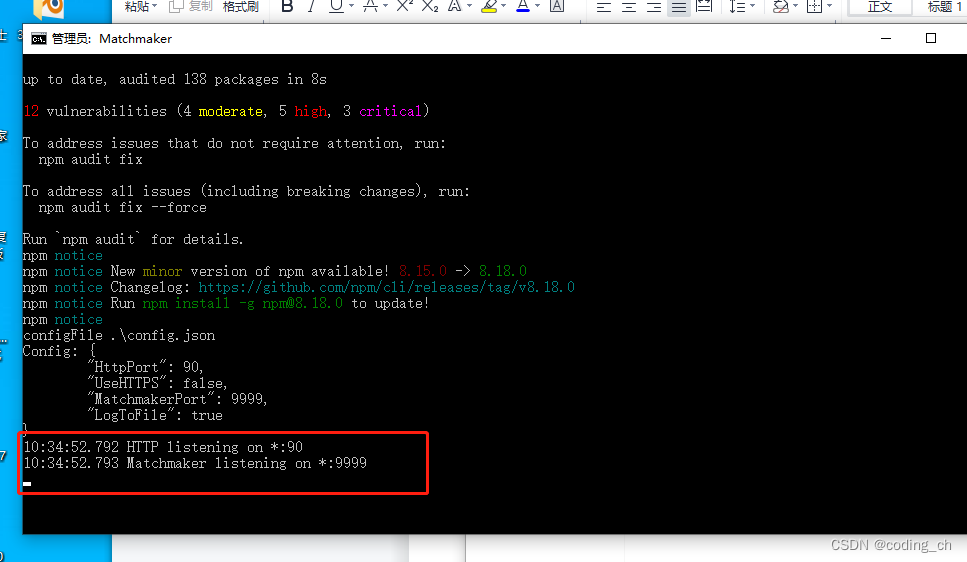Open shading color dropdown arrow

click(796, 6)
